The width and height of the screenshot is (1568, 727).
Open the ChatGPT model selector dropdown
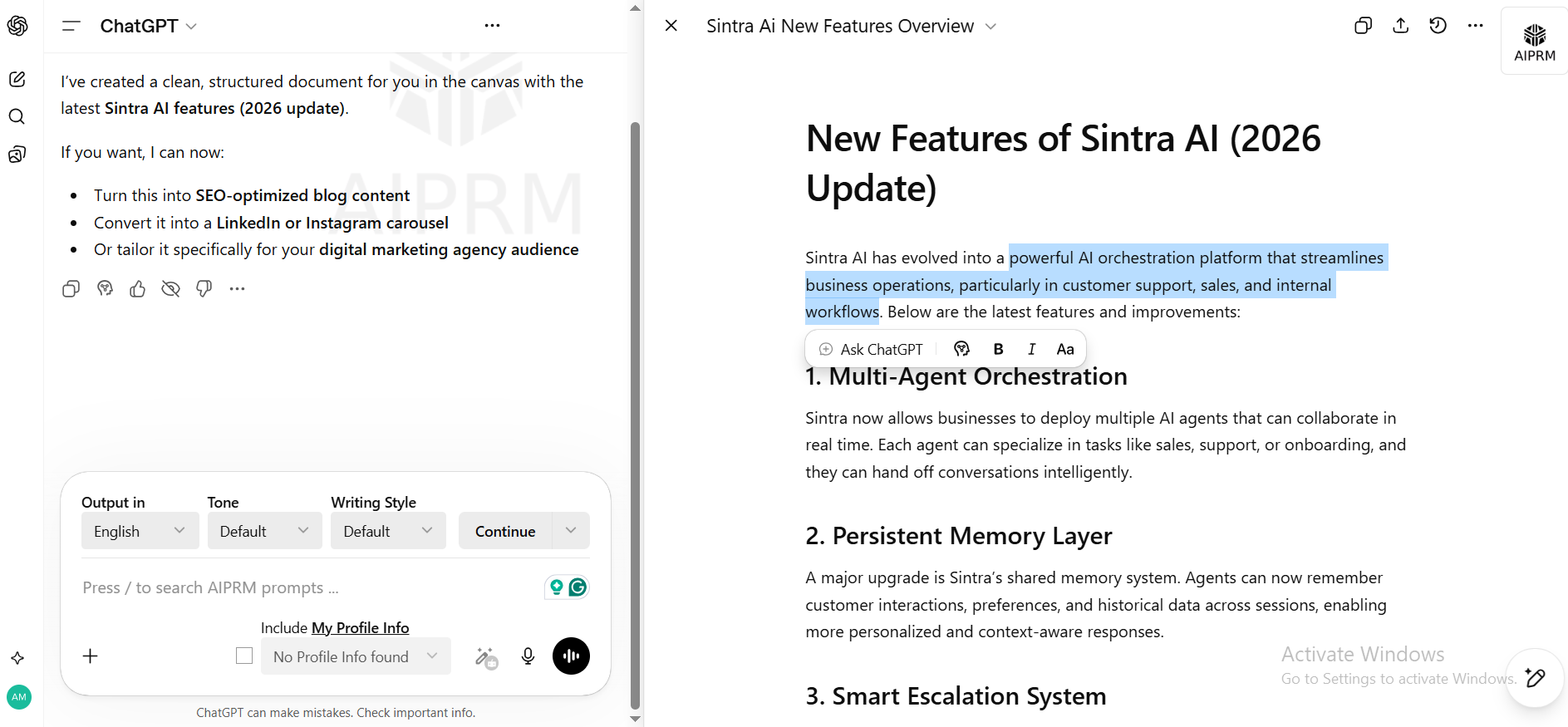point(149,26)
